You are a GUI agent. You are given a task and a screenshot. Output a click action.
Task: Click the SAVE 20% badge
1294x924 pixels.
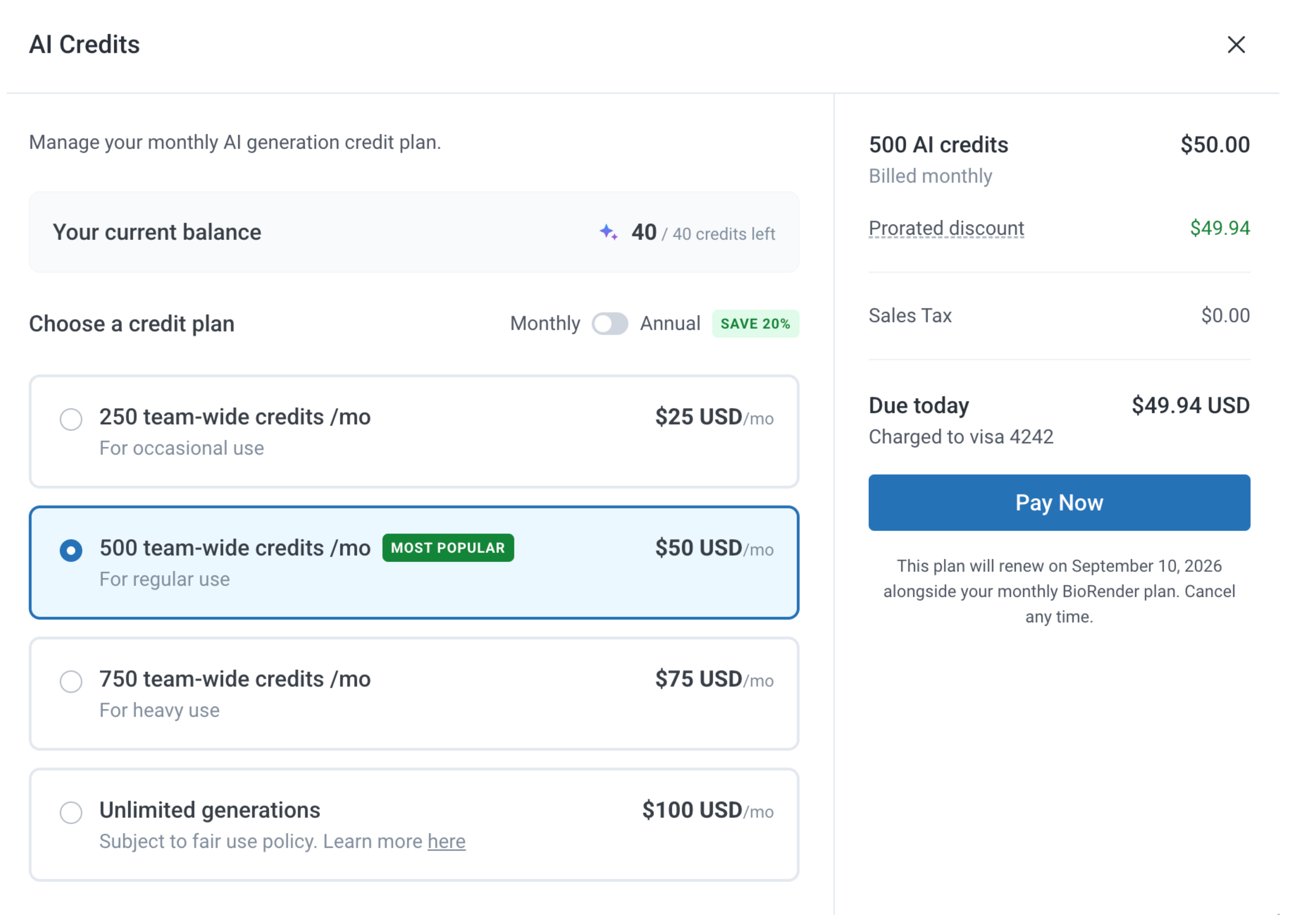point(755,324)
